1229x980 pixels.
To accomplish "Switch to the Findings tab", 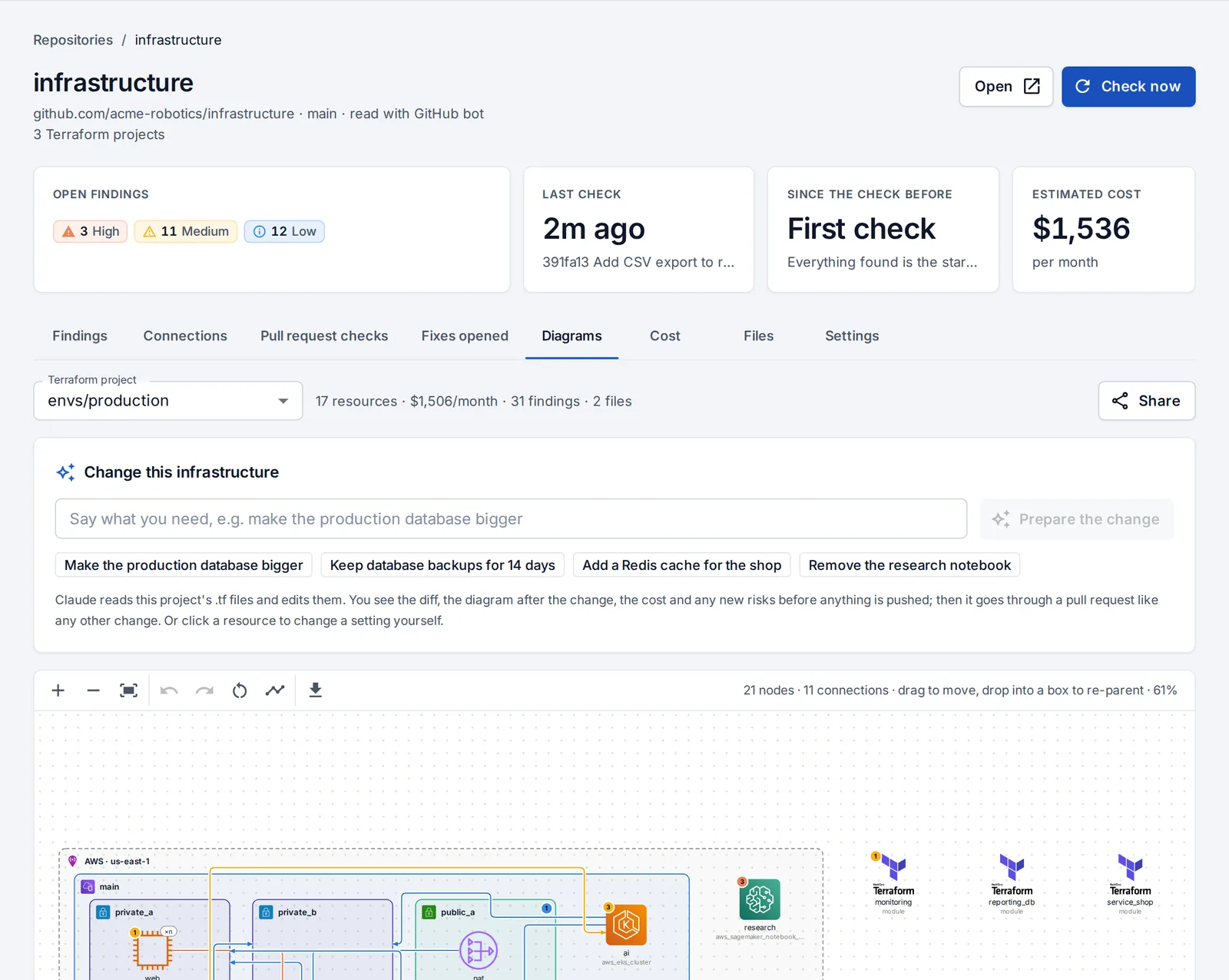I will [80, 336].
